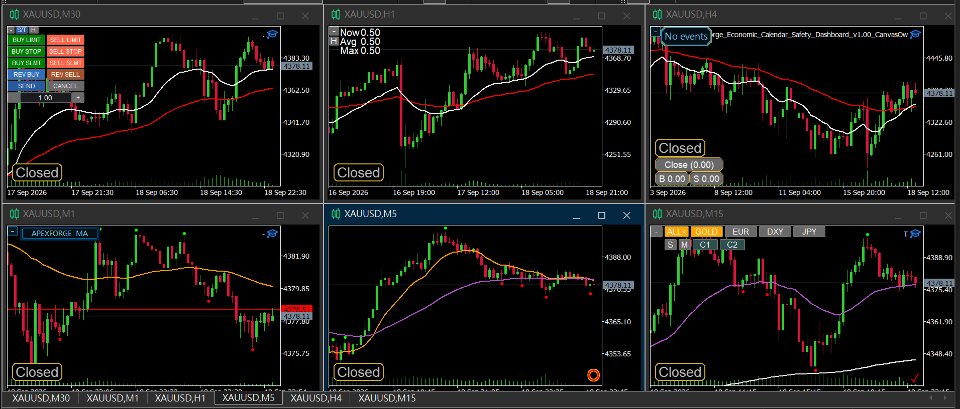The image size is (960, 409).
Task: Collapse the H4 calendar dashboard with minus
Action: (x=656, y=31)
